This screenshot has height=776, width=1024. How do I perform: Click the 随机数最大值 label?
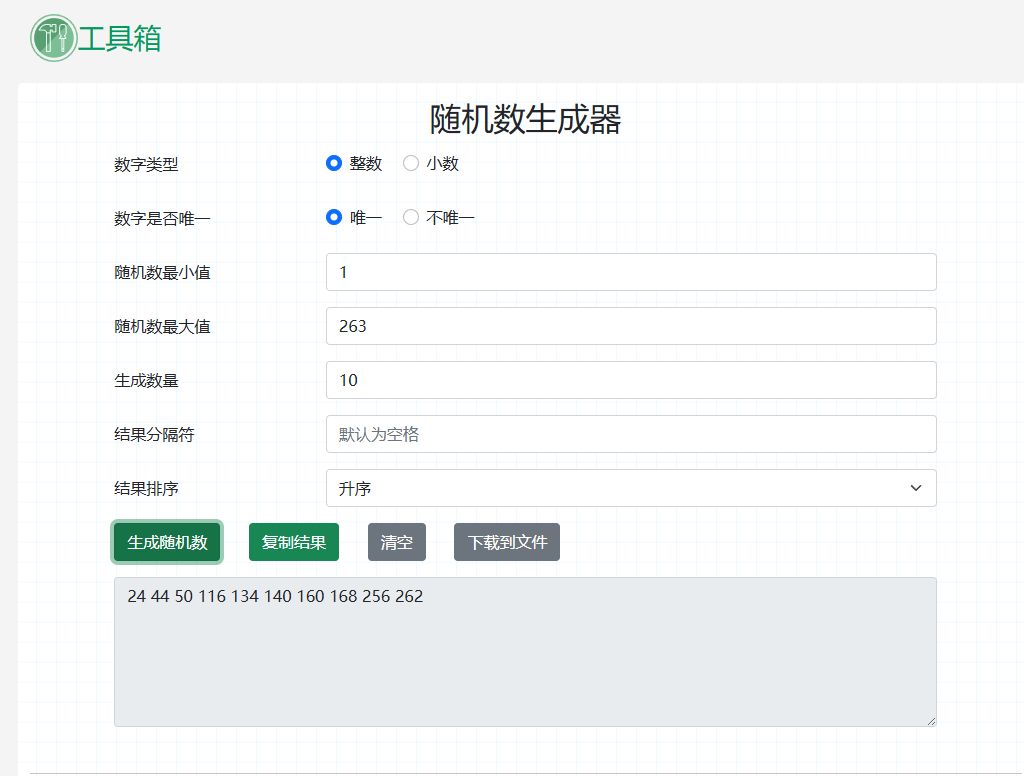pos(162,327)
